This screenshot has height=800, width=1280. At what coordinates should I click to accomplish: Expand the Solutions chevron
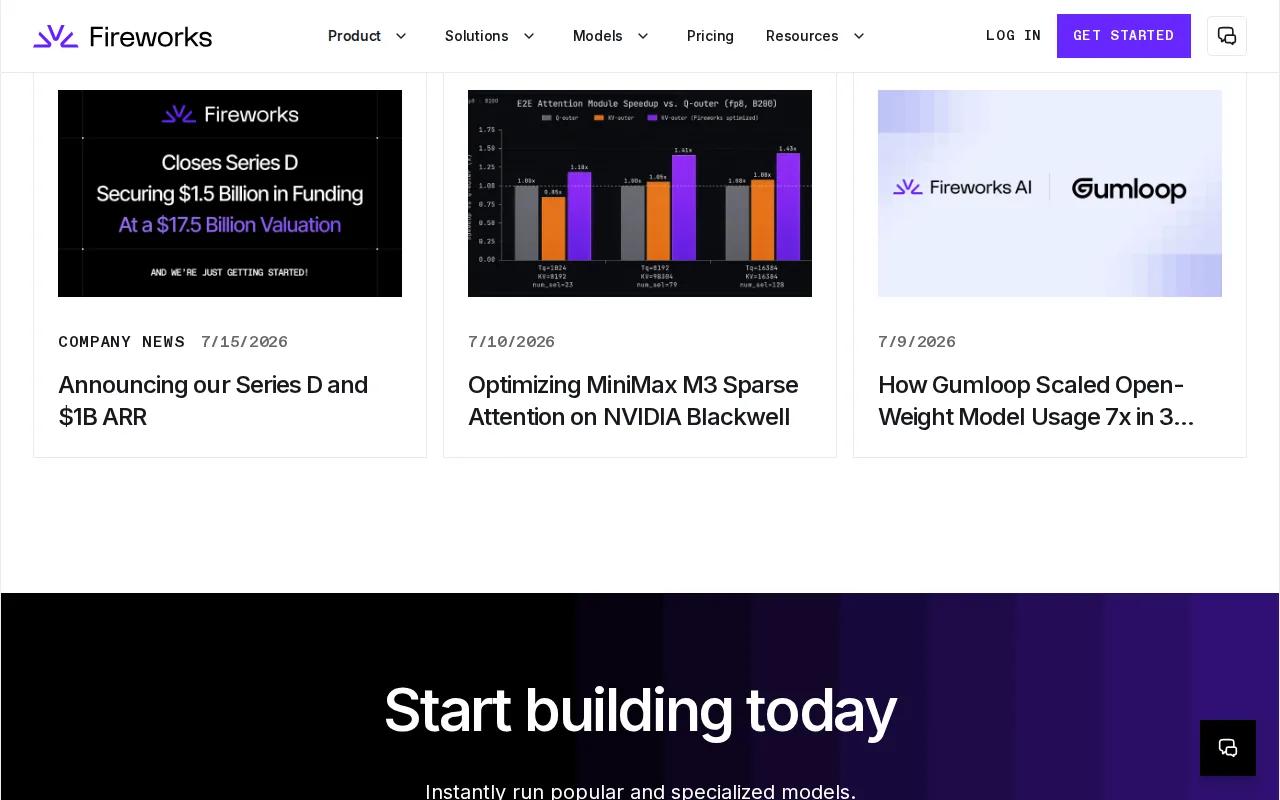529,36
